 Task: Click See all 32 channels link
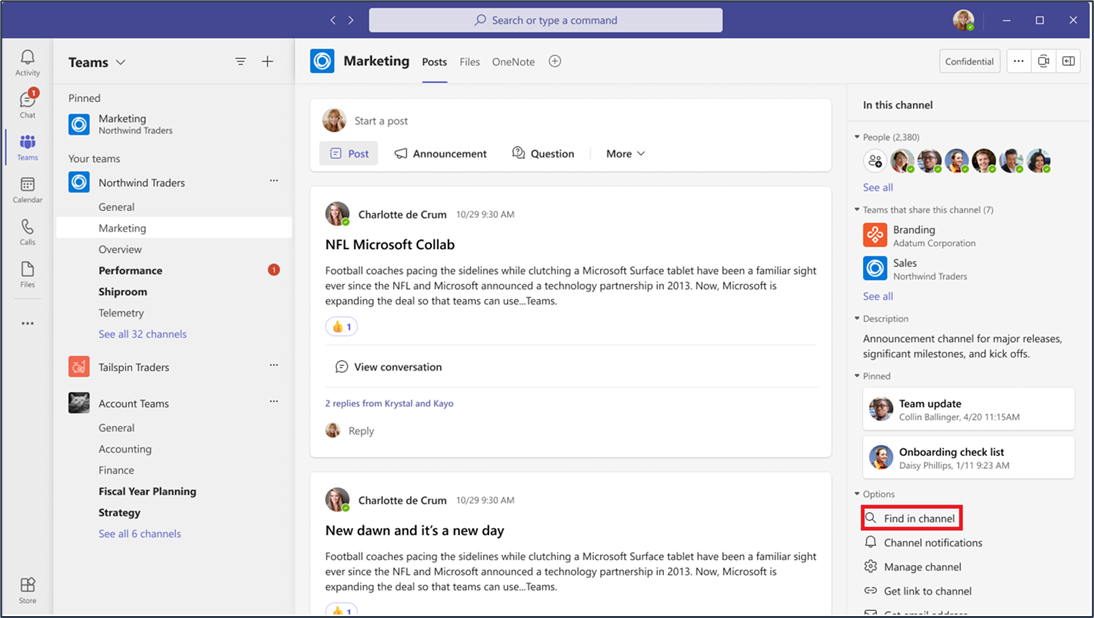142,334
